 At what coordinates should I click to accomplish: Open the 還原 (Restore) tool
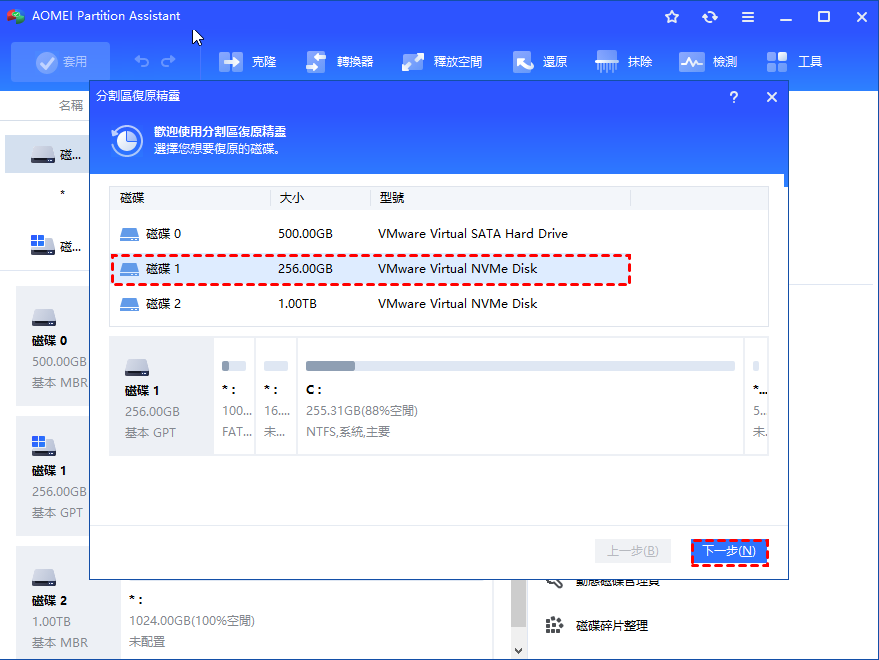pyautogui.click(x=540, y=62)
